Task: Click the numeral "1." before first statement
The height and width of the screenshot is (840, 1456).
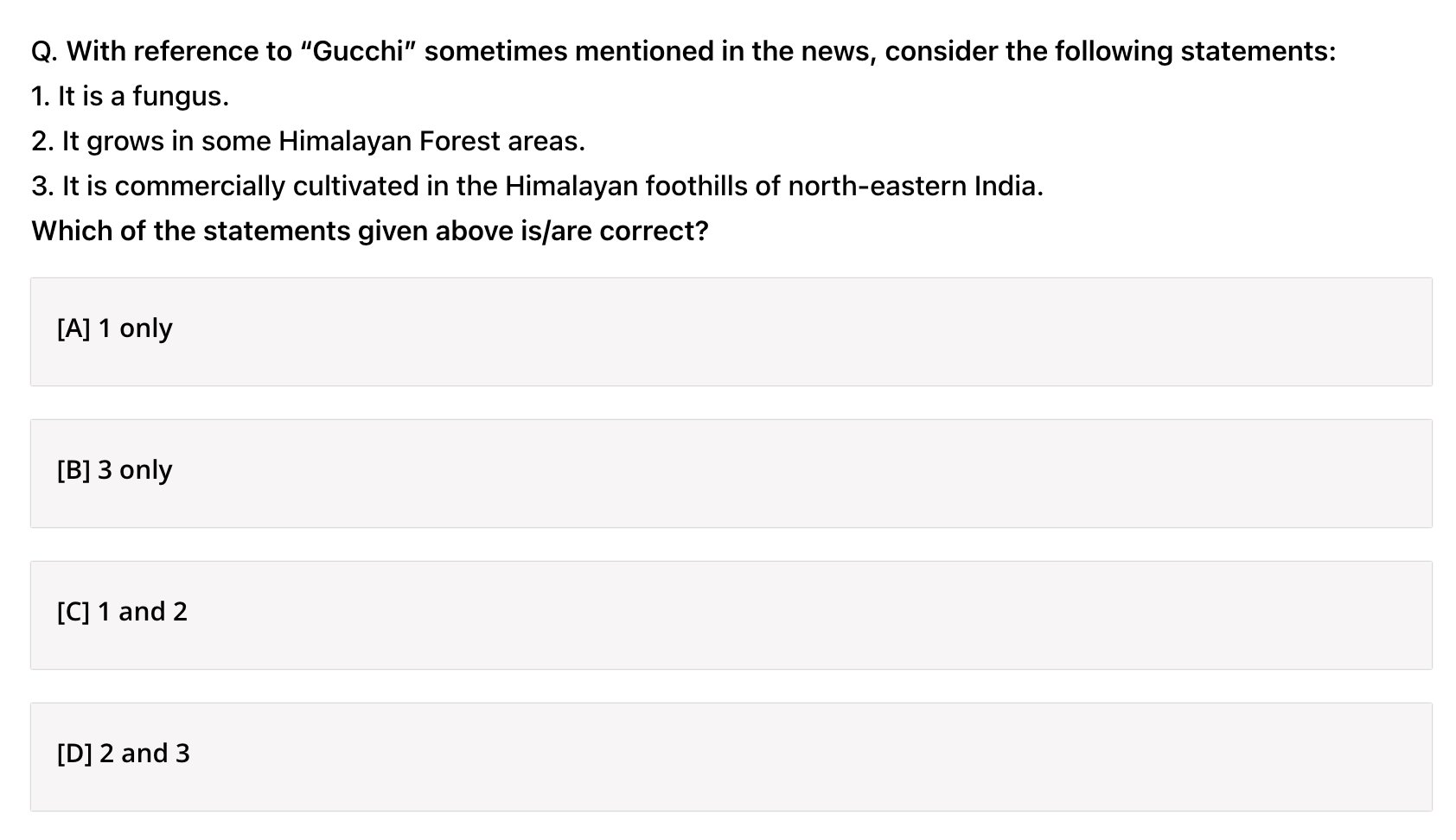Action: pos(41,97)
